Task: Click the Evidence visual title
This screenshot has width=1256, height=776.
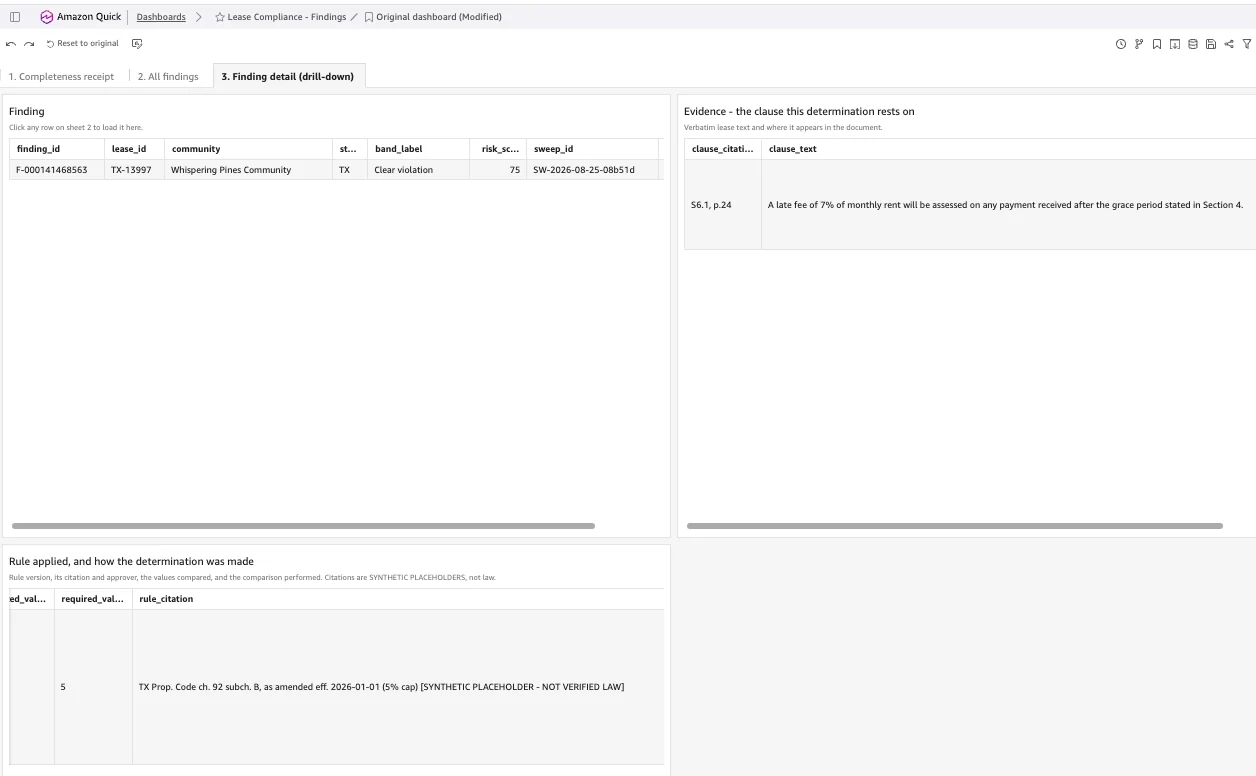Action: [799, 111]
